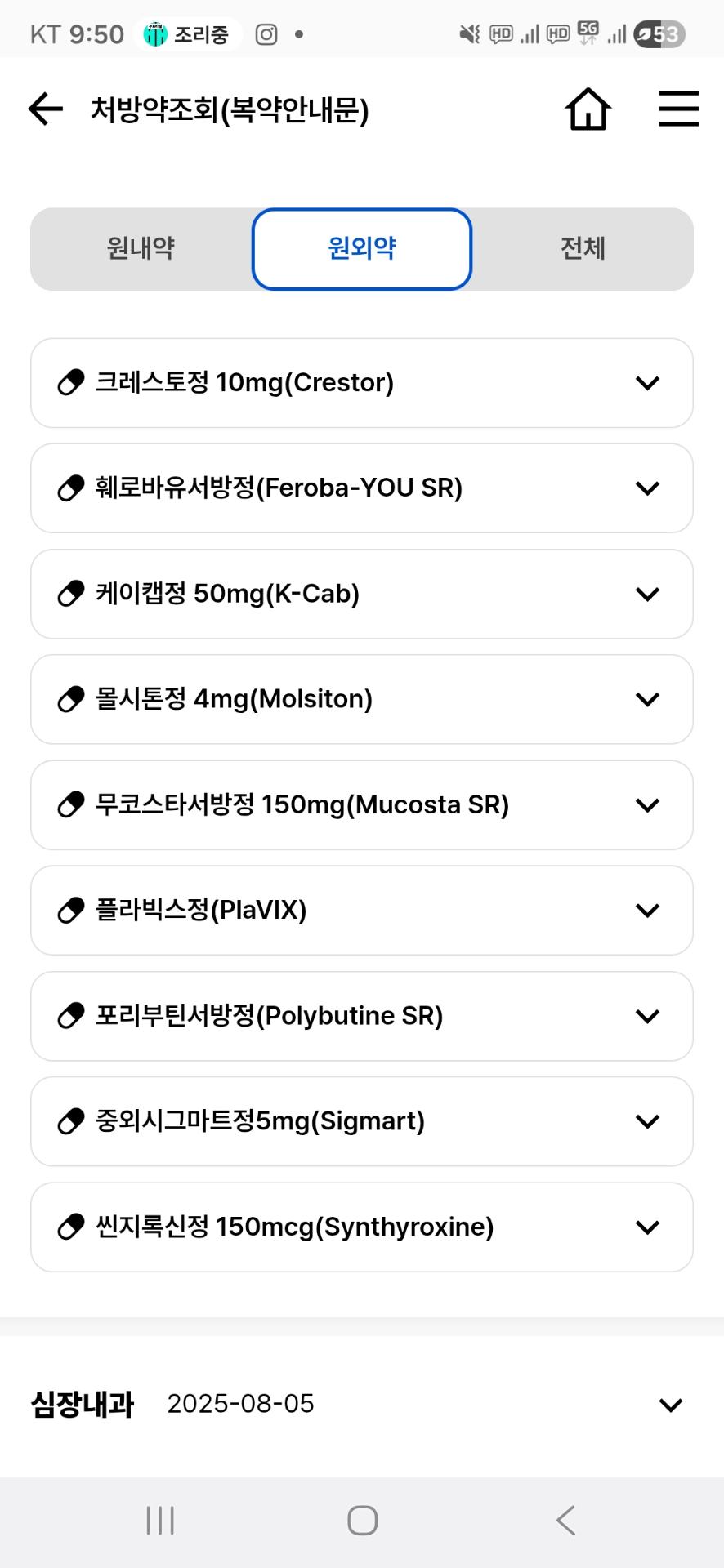Tap 처방약조회(복약안내문) page title

[230, 109]
